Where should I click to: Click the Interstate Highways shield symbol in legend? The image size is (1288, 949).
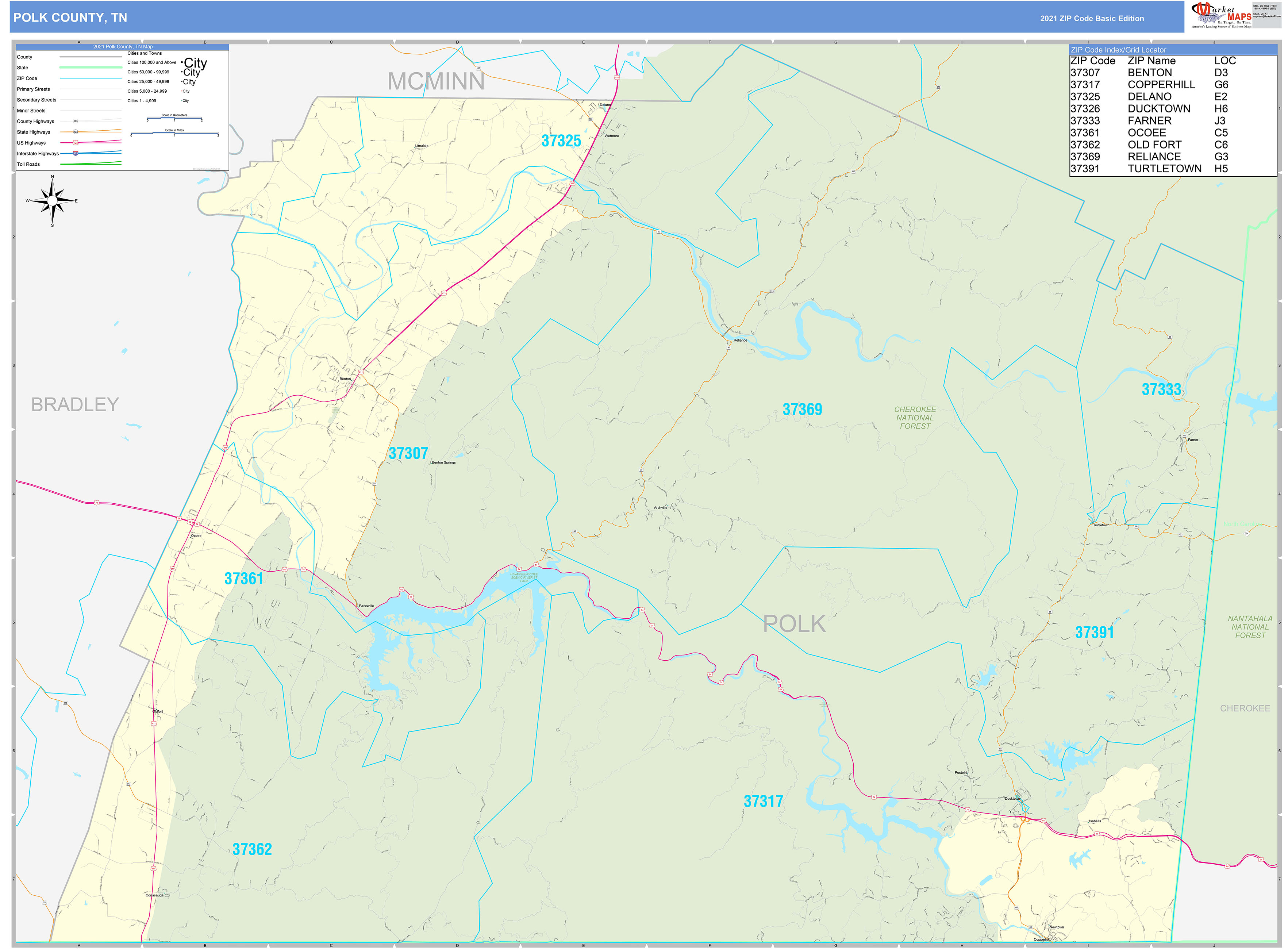click(x=75, y=153)
